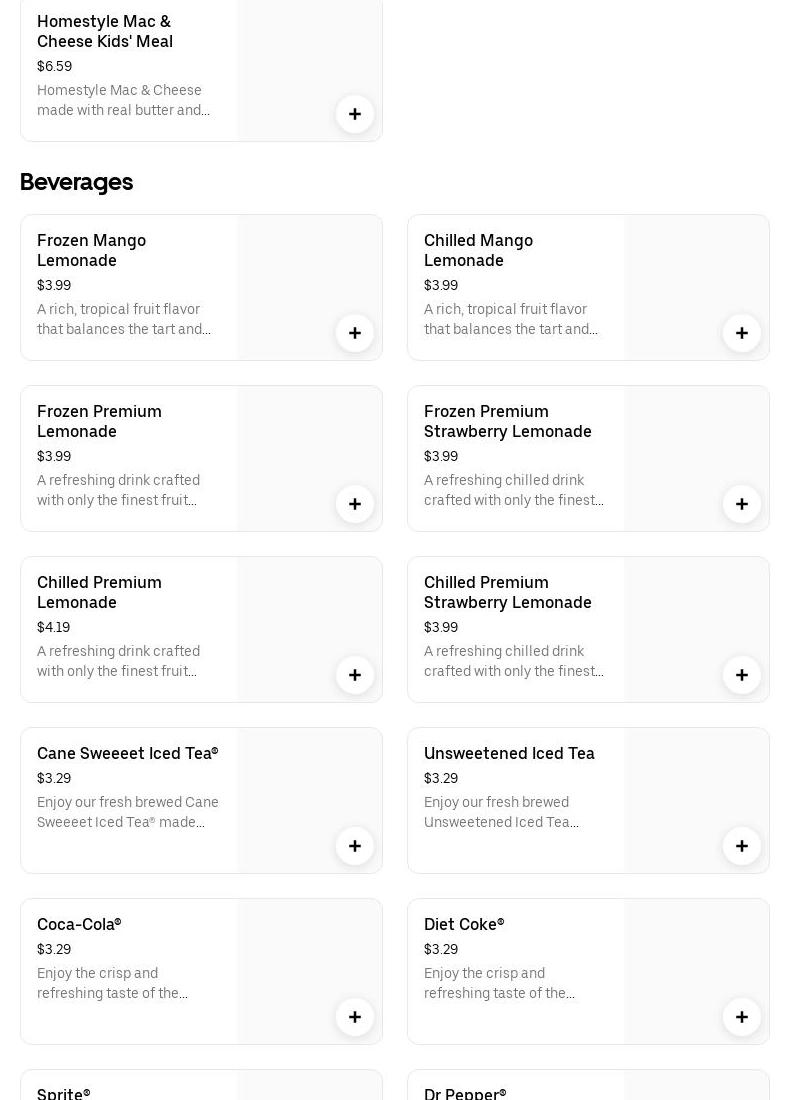This screenshot has width=804, height=1100.
Task: Add Chilled Mango Lemonade to order
Action: (742, 333)
